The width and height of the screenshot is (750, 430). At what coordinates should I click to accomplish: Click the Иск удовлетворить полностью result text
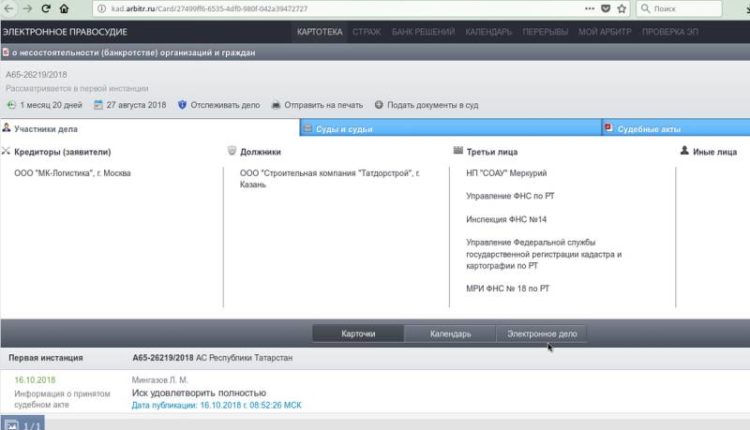199,393
